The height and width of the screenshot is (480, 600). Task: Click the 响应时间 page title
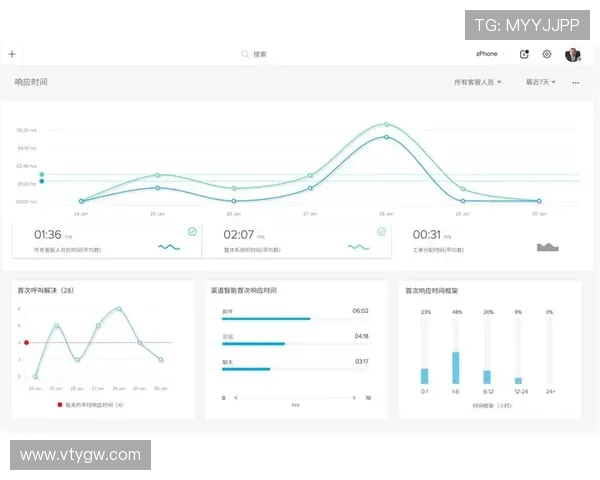(31, 82)
